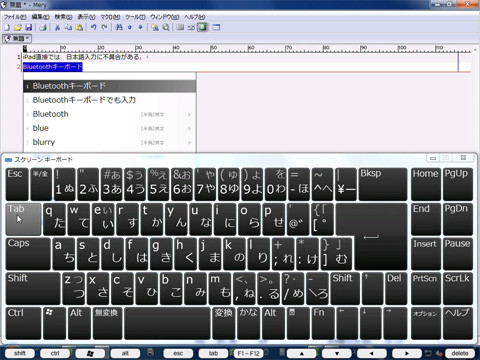Click the オプション key on screen keyboard

425,324
